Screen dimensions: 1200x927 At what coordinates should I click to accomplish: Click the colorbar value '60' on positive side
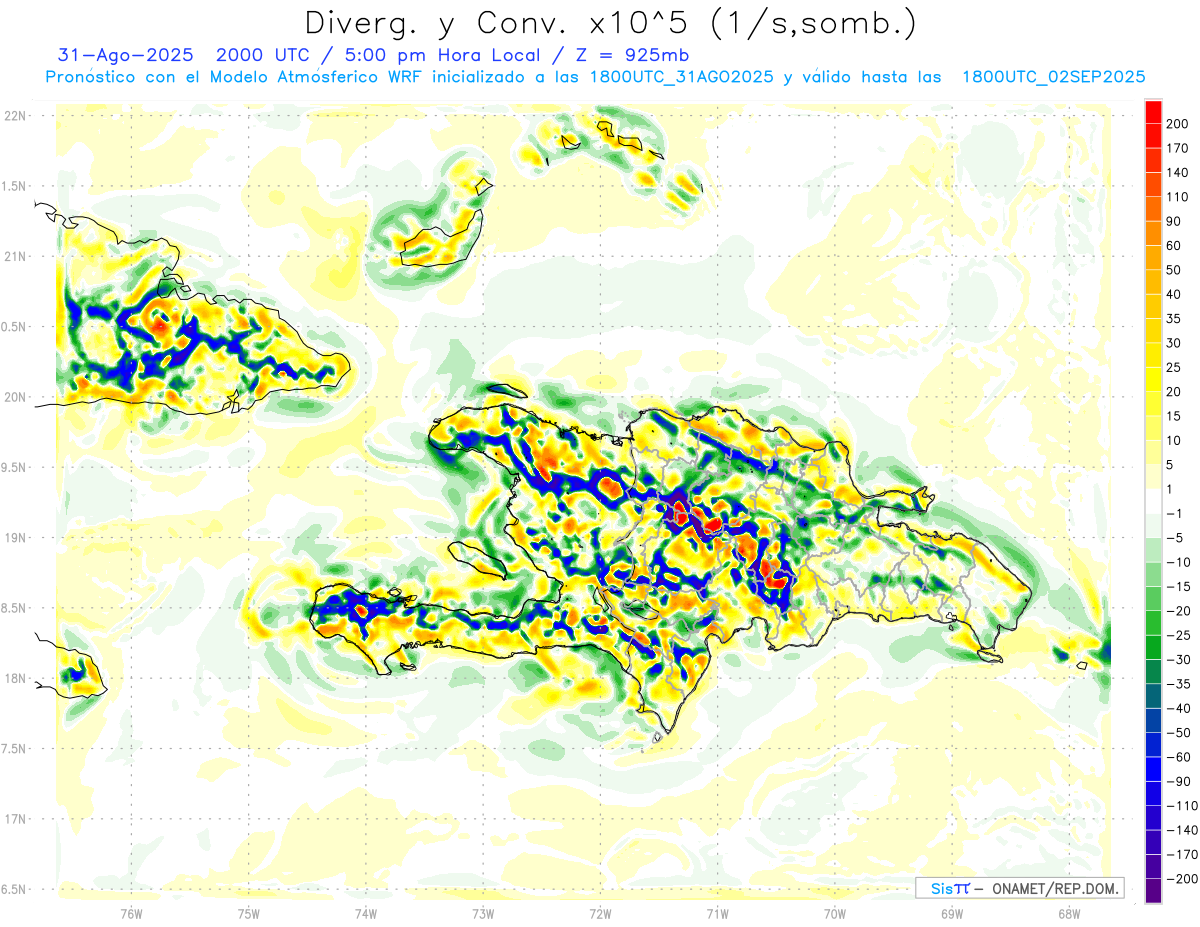click(1175, 246)
